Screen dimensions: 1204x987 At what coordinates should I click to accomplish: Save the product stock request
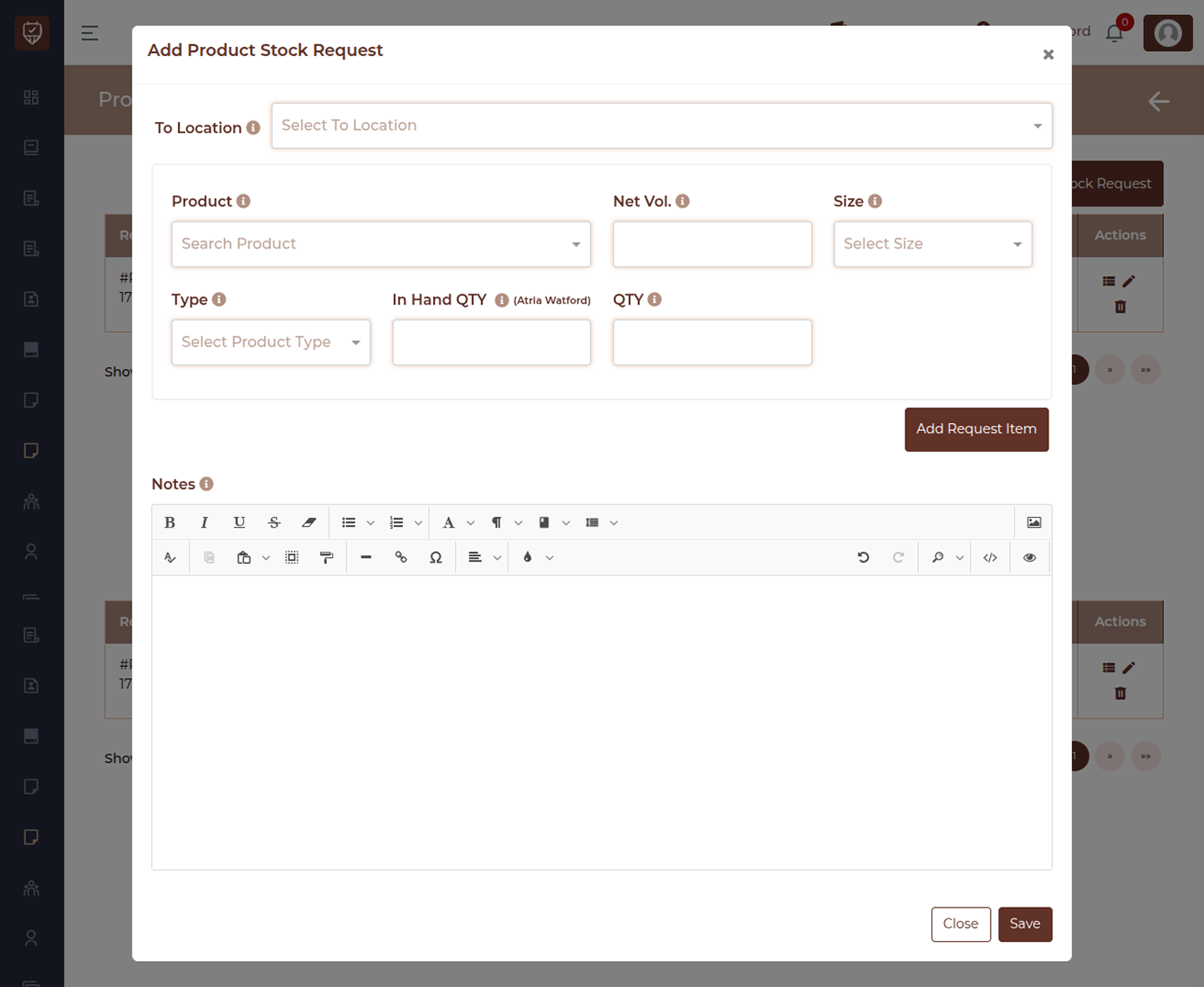[1025, 924]
